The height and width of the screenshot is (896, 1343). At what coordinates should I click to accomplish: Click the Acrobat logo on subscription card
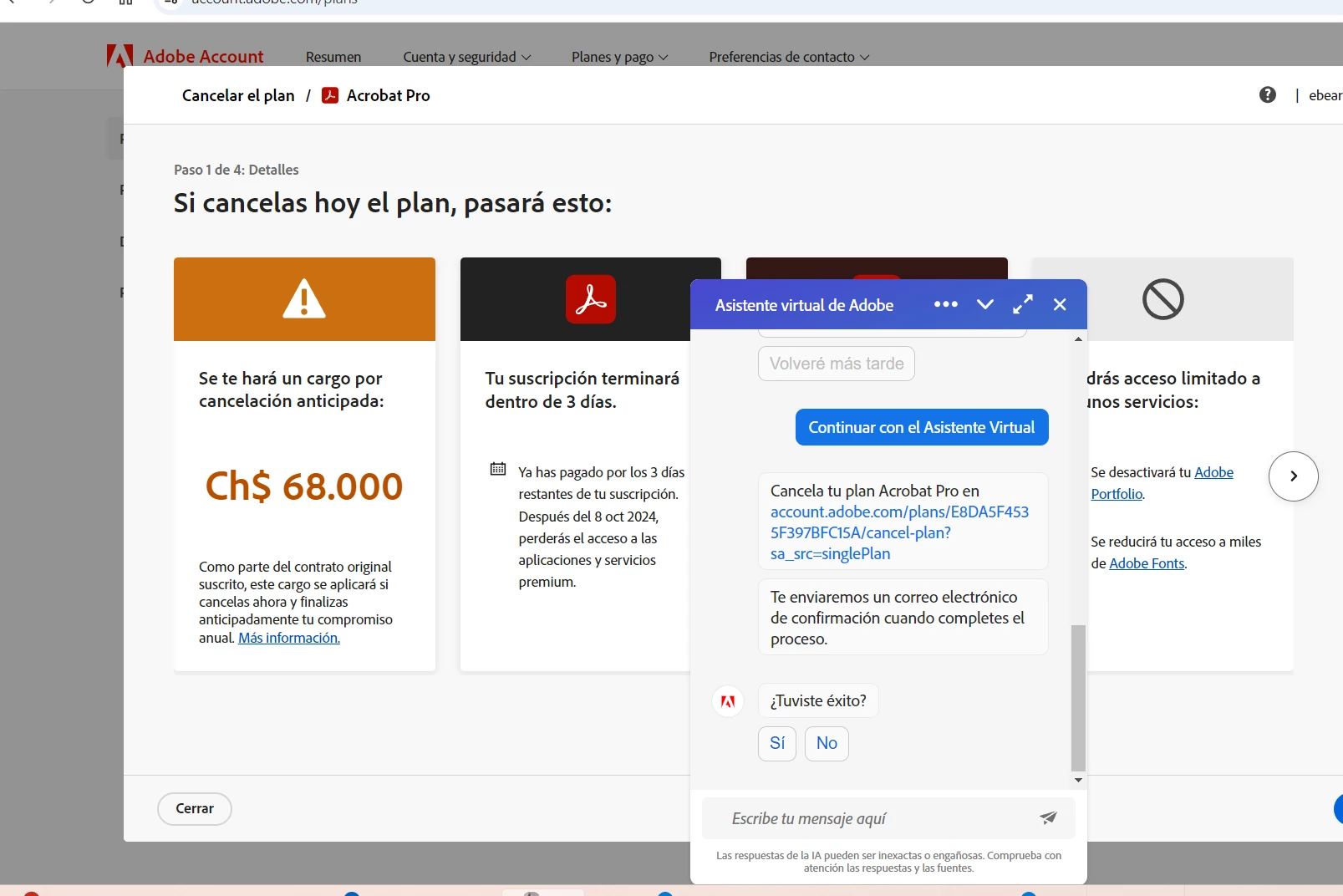click(590, 298)
